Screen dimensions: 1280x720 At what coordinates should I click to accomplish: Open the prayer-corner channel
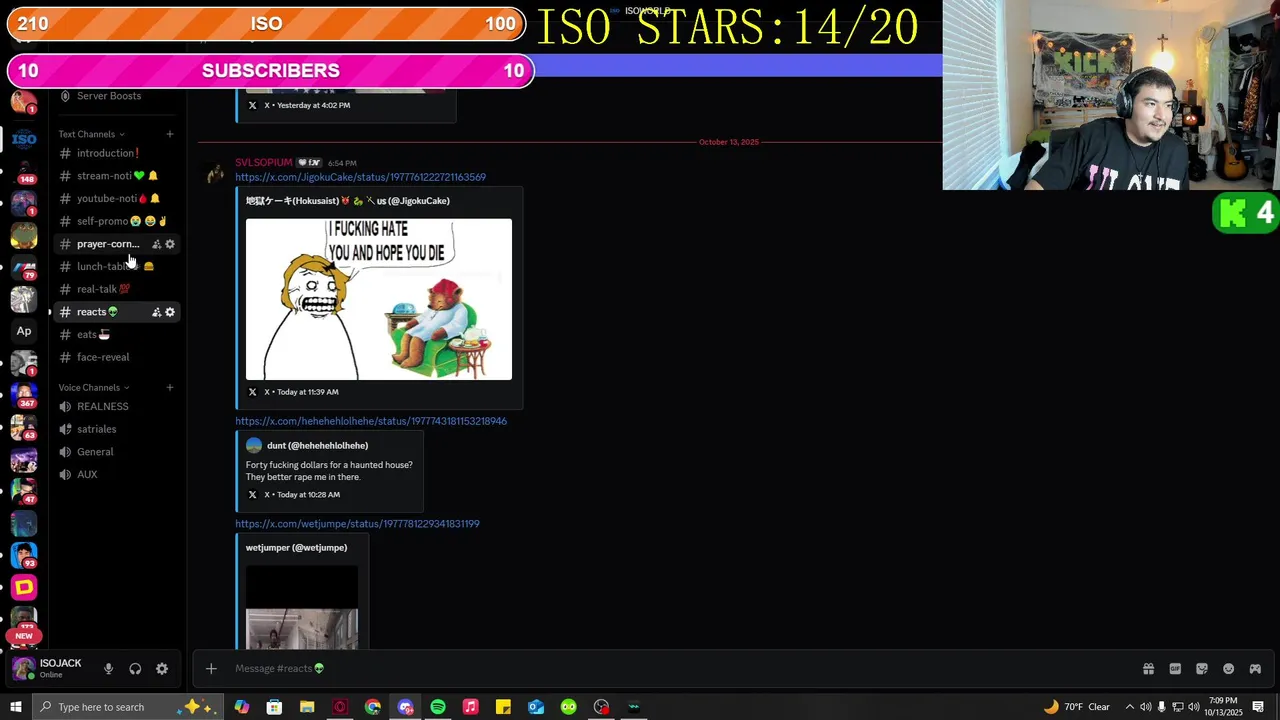[108, 244]
